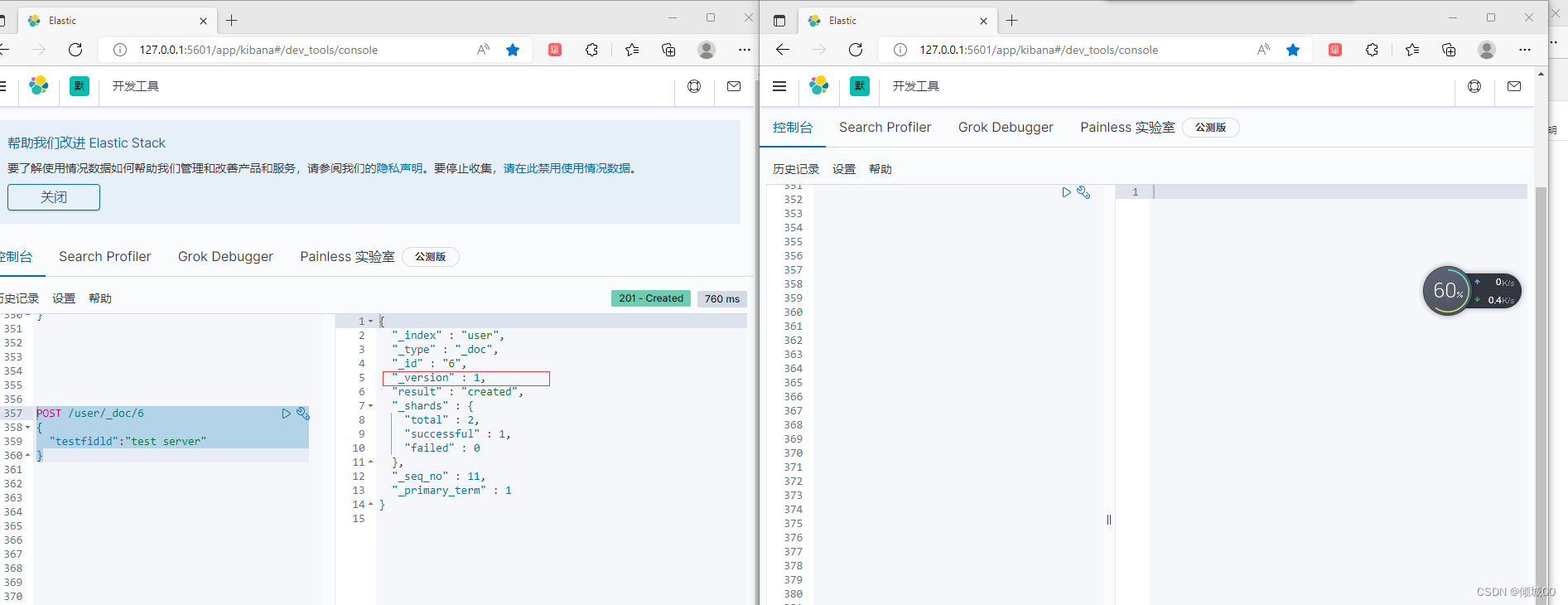Switch to Grok Debugger tab in right window
This screenshot has height=605, width=1568.
coord(1006,128)
